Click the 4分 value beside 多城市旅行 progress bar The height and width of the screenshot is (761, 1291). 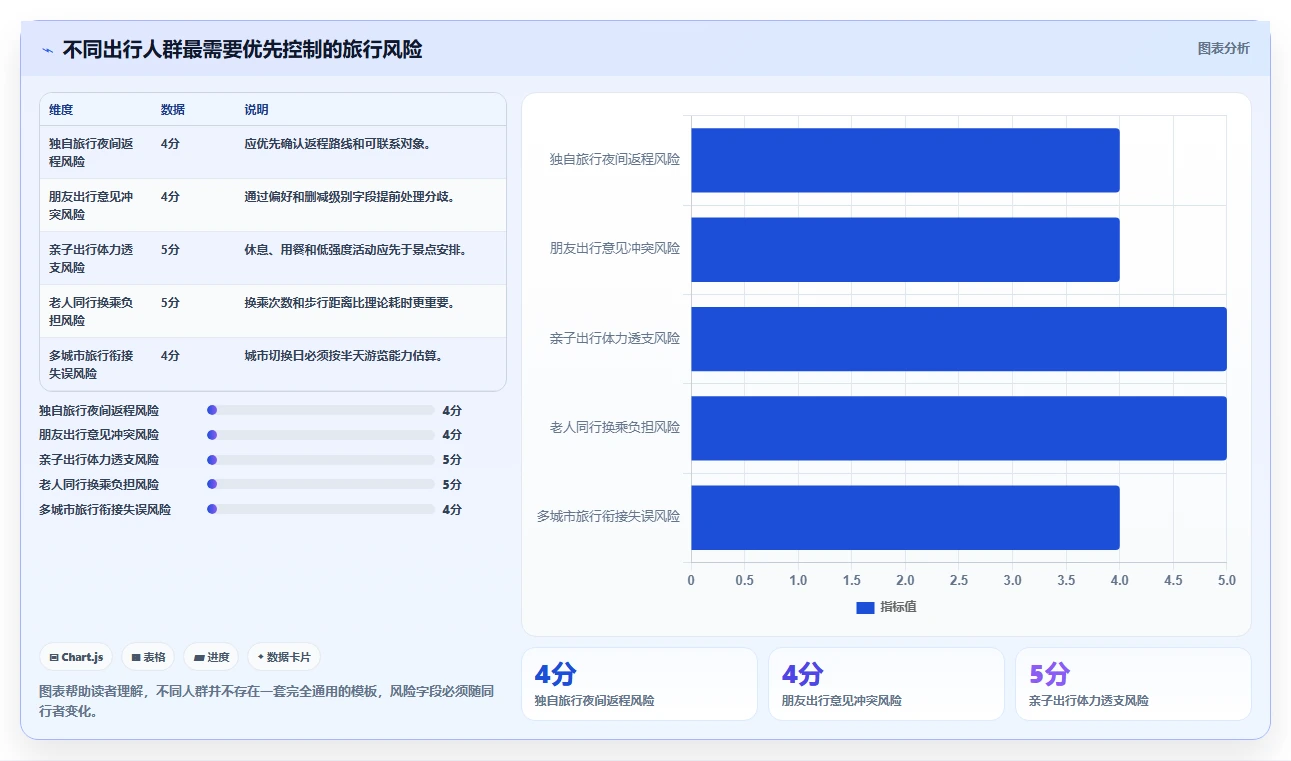tap(452, 509)
